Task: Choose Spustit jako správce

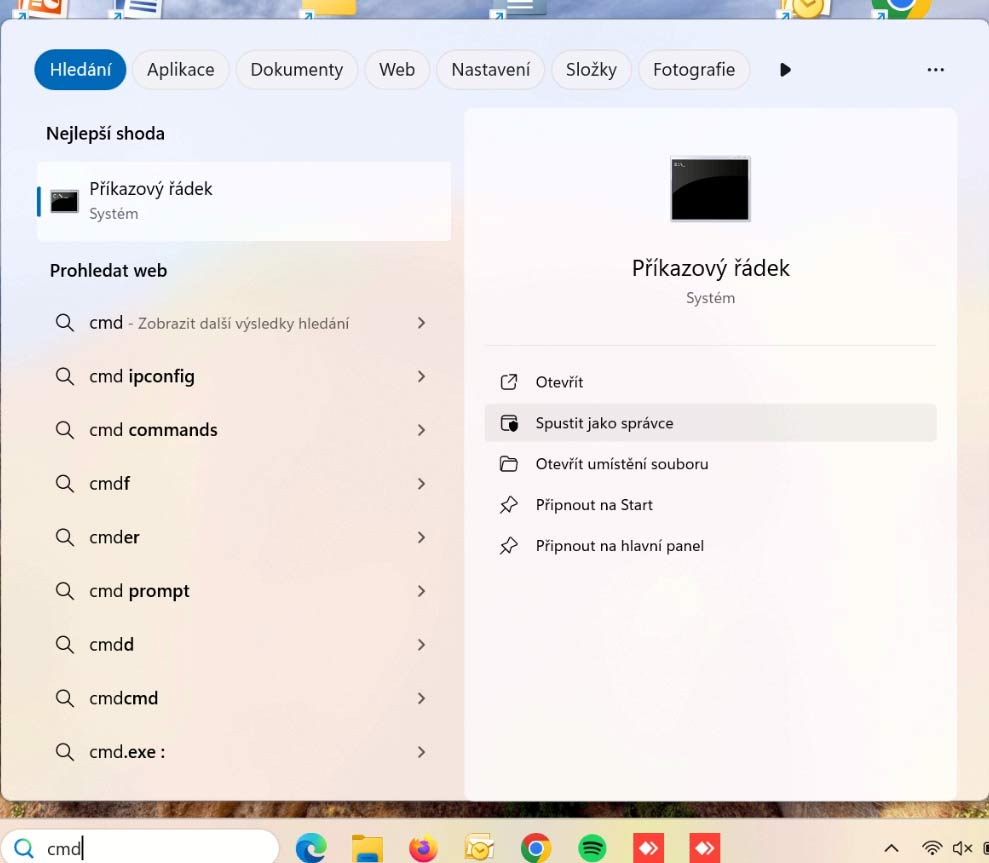Action: 710,423
